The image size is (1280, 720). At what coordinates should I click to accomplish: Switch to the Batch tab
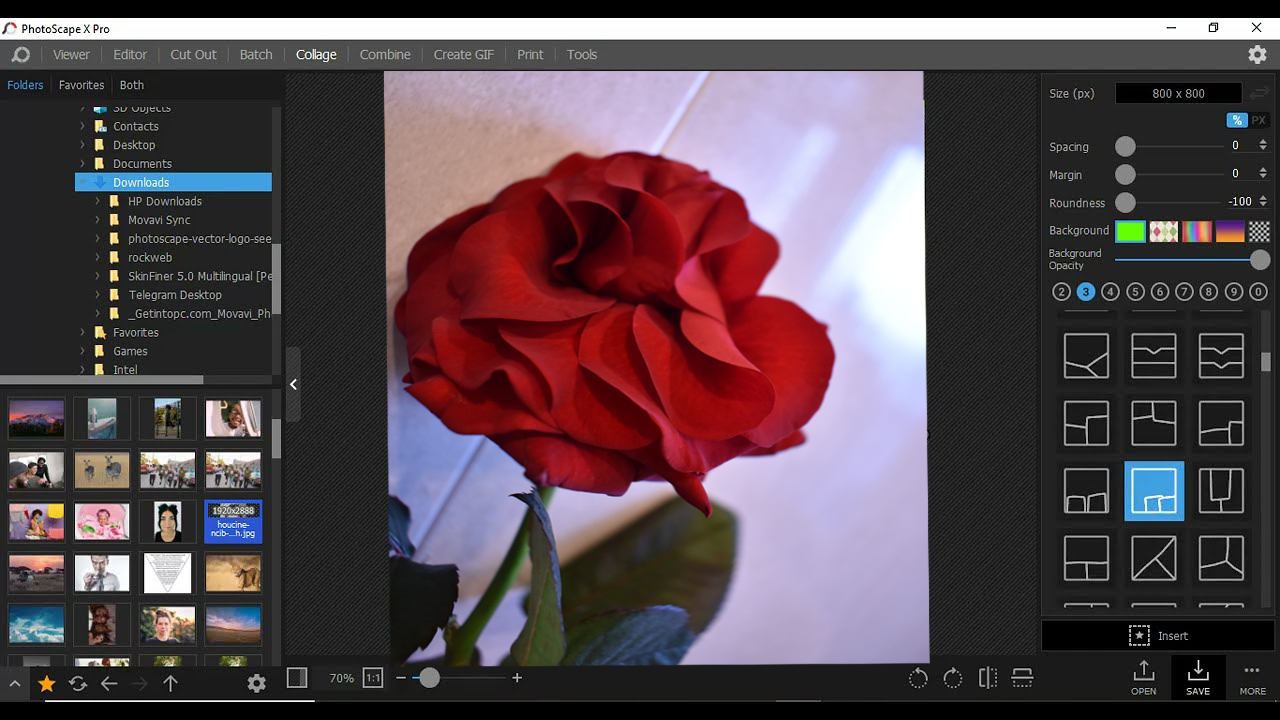coord(256,55)
